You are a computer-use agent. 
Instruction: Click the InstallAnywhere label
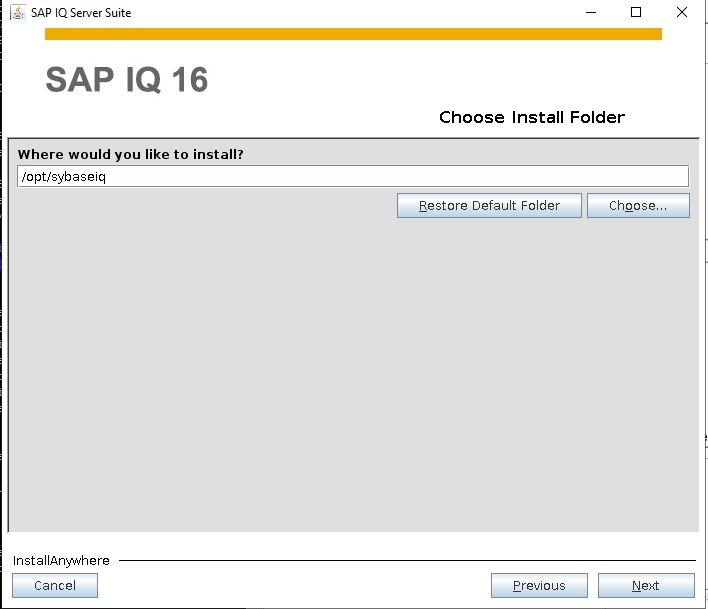pos(61,561)
